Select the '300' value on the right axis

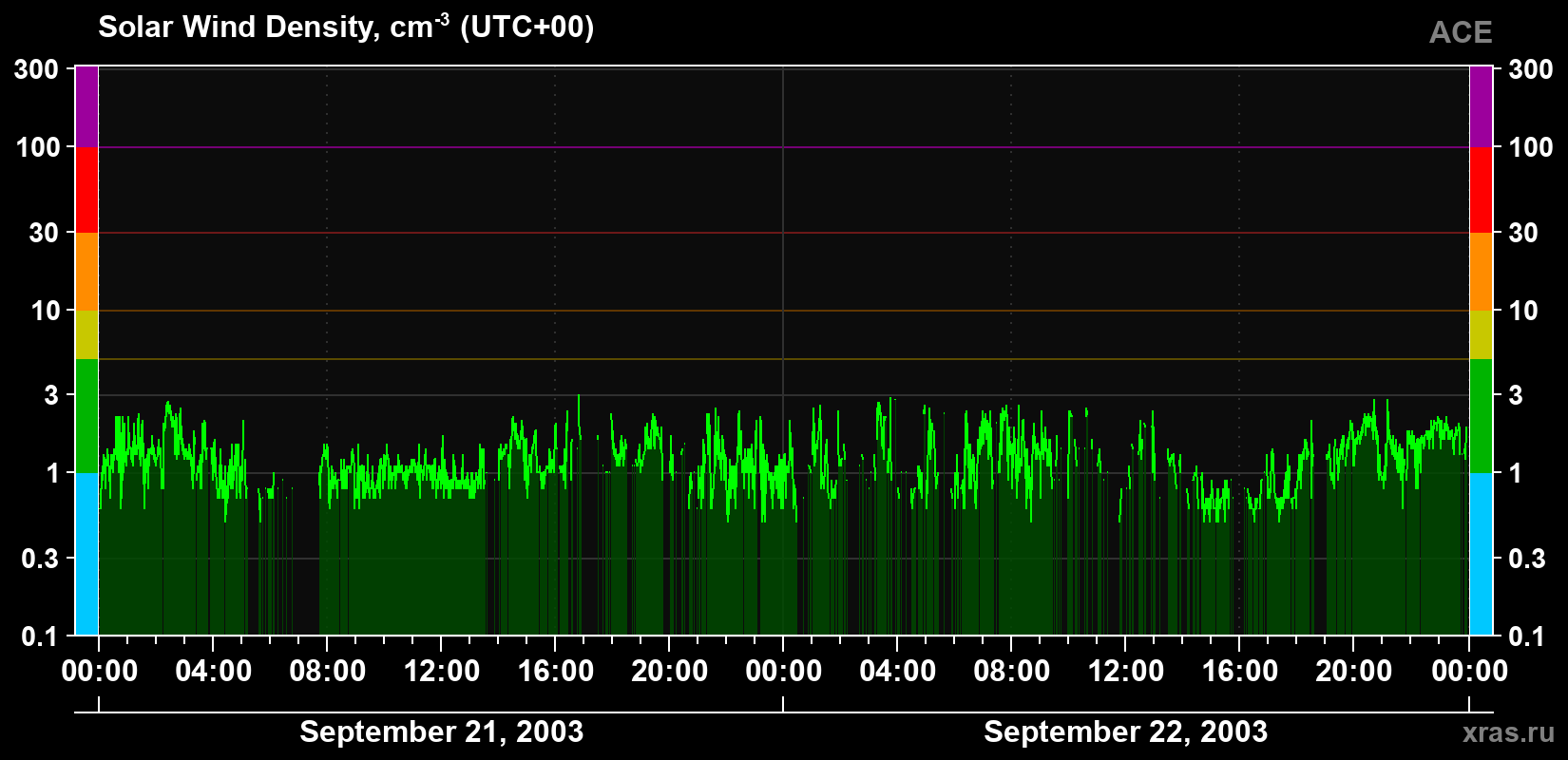[x=1531, y=68]
